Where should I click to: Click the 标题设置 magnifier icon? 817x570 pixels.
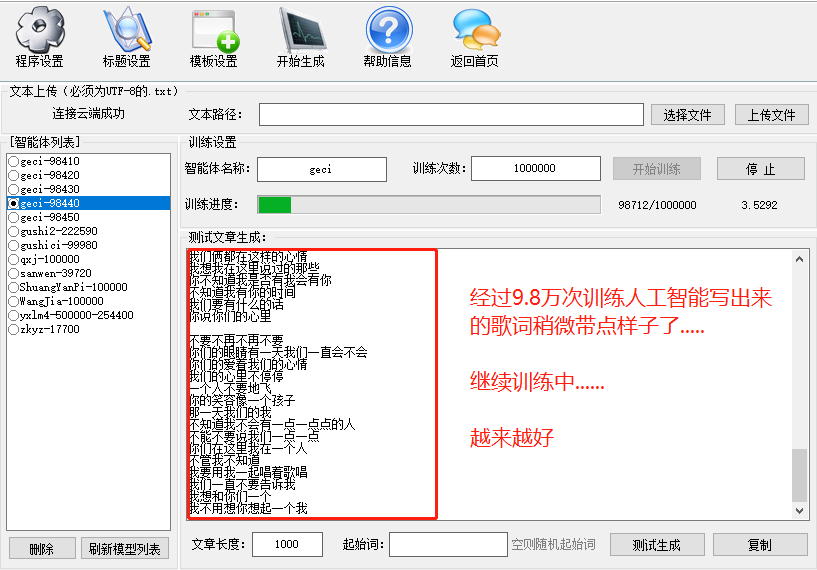point(126,30)
